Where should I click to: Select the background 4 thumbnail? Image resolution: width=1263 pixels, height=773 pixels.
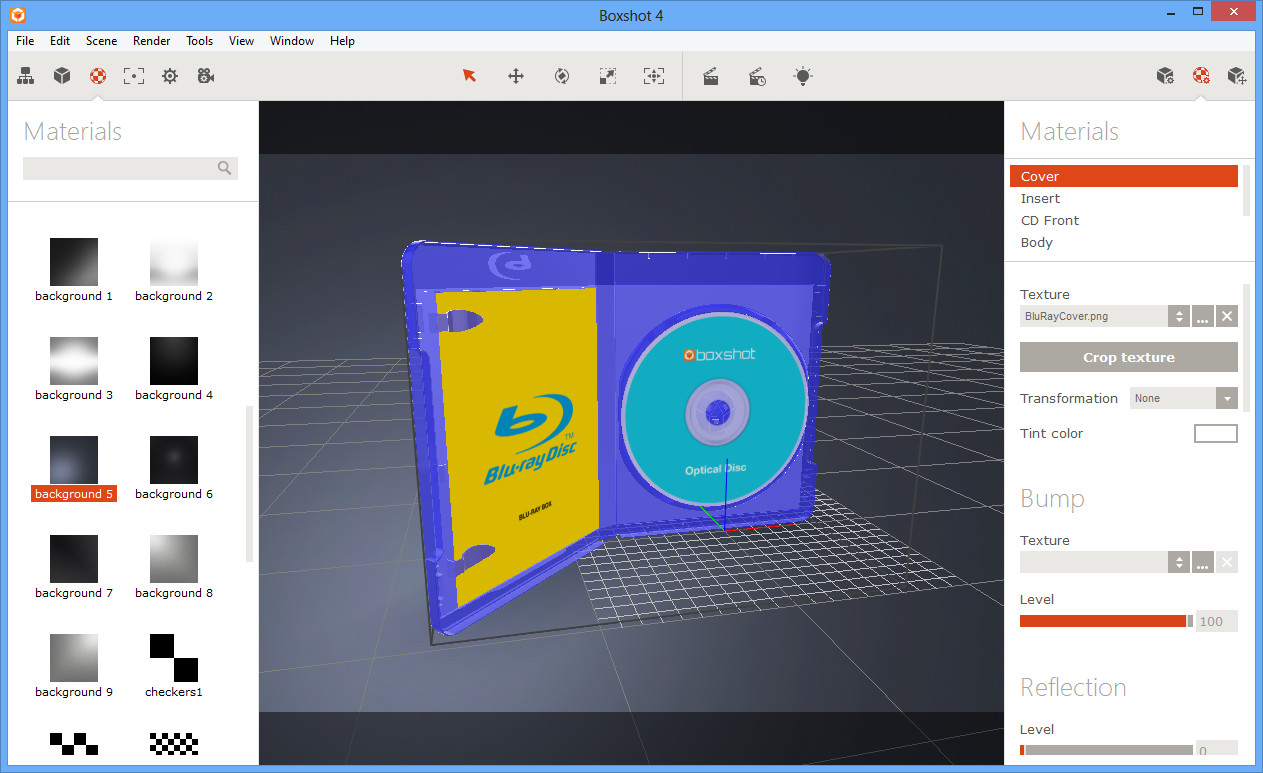tap(174, 361)
